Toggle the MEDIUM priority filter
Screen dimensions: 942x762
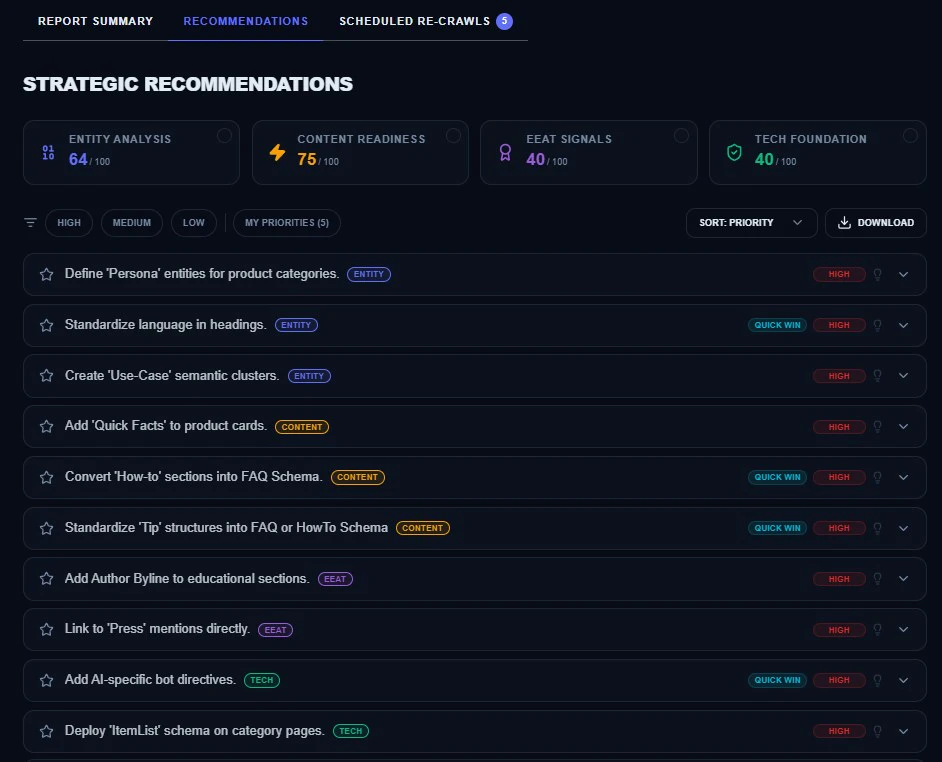[x=132, y=223]
